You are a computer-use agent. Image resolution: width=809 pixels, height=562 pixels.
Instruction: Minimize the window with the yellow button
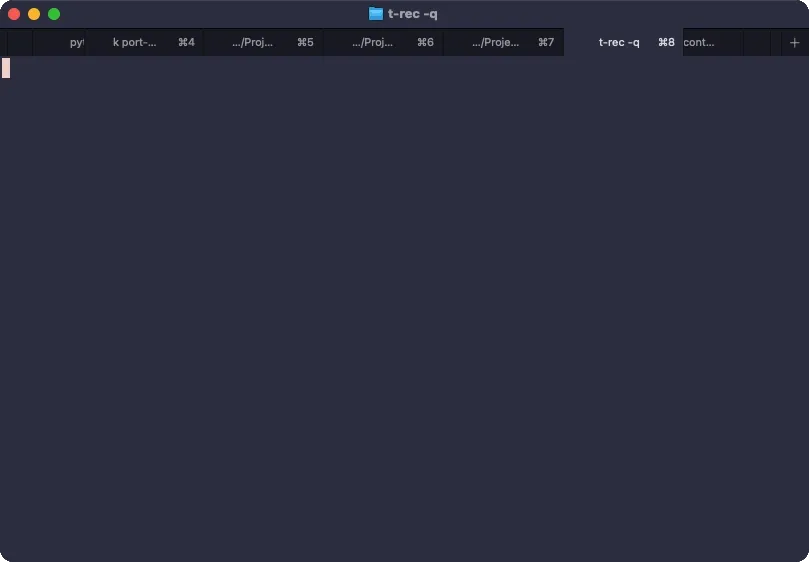pos(34,14)
